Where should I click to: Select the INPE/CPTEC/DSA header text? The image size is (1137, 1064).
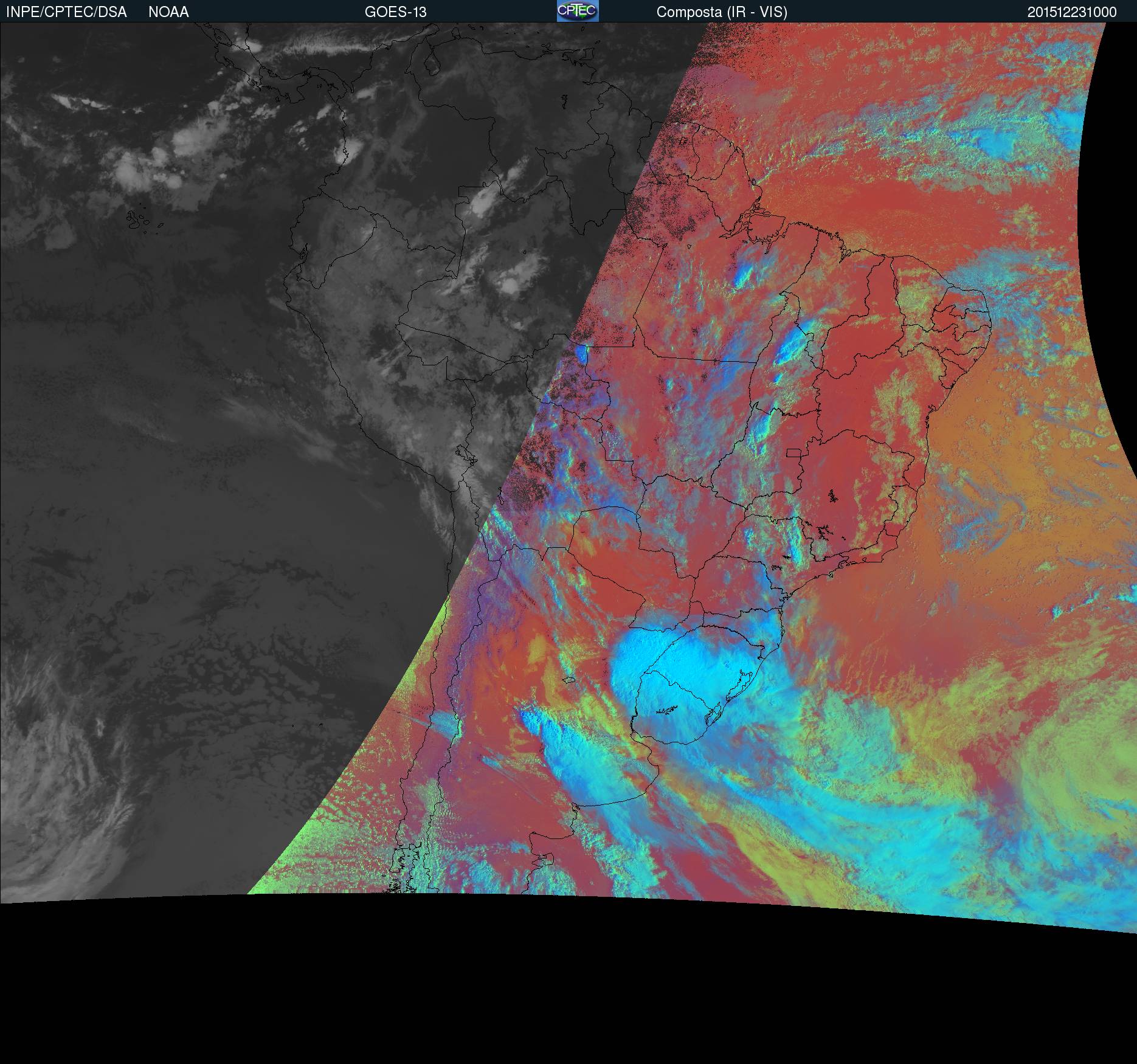coord(66,12)
